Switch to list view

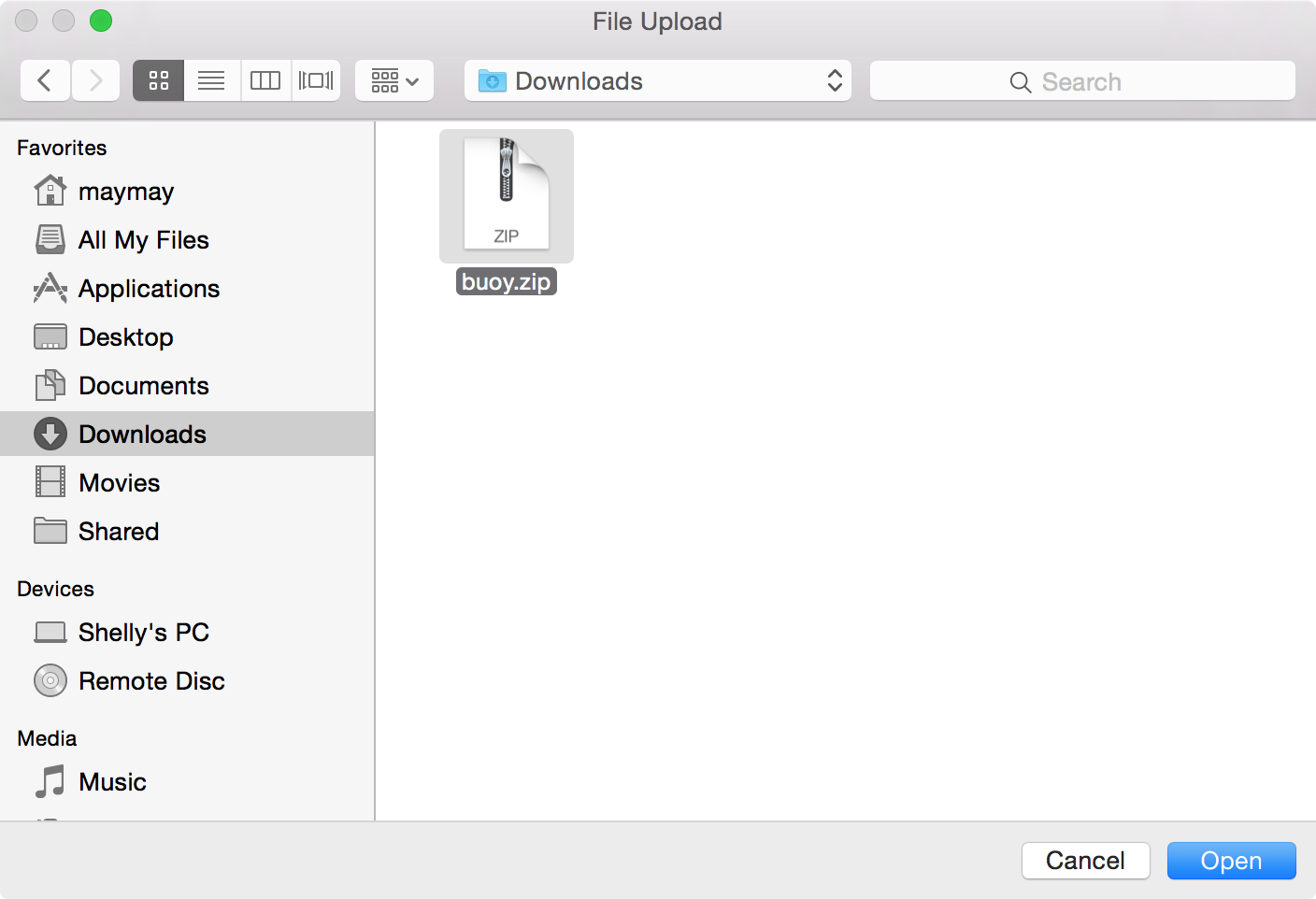pyautogui.click(x=212, y=80)
